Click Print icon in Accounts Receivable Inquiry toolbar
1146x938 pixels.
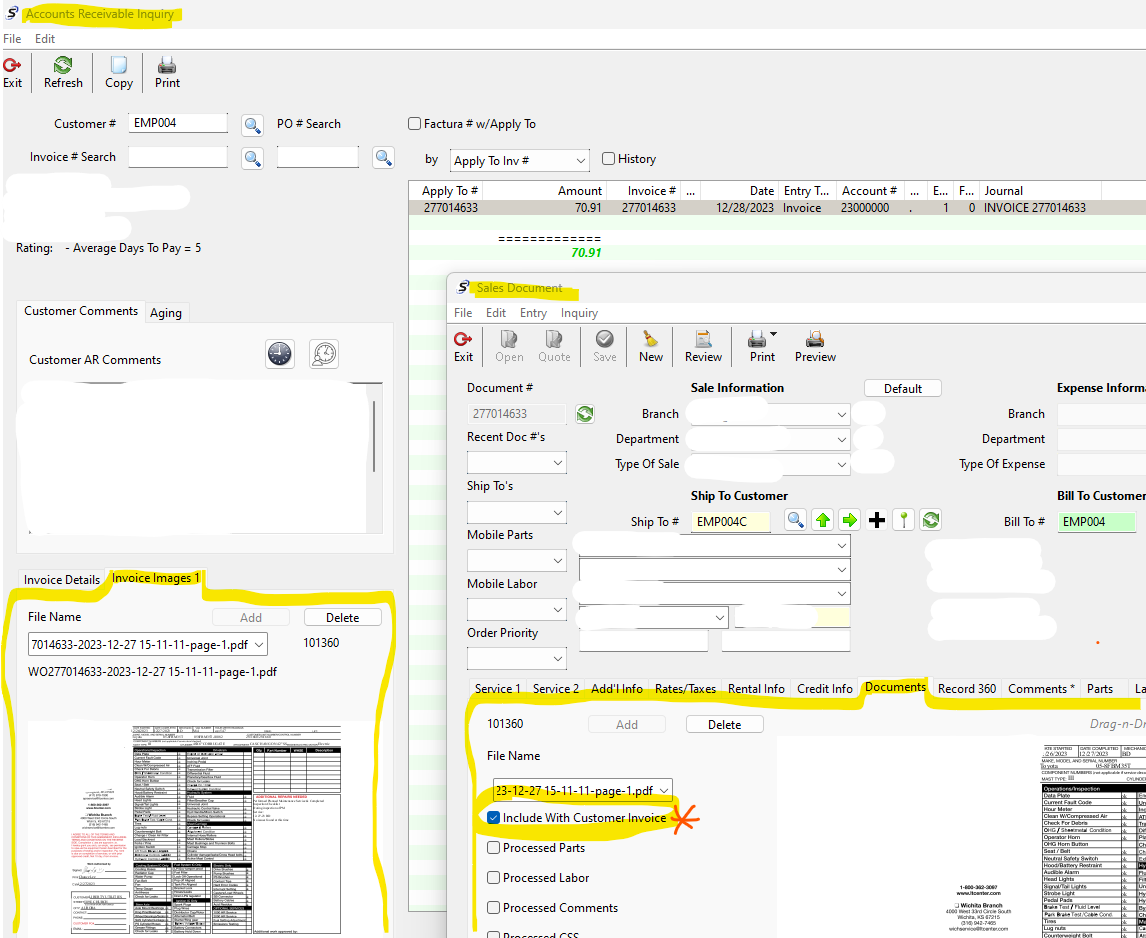pos(167,65)
